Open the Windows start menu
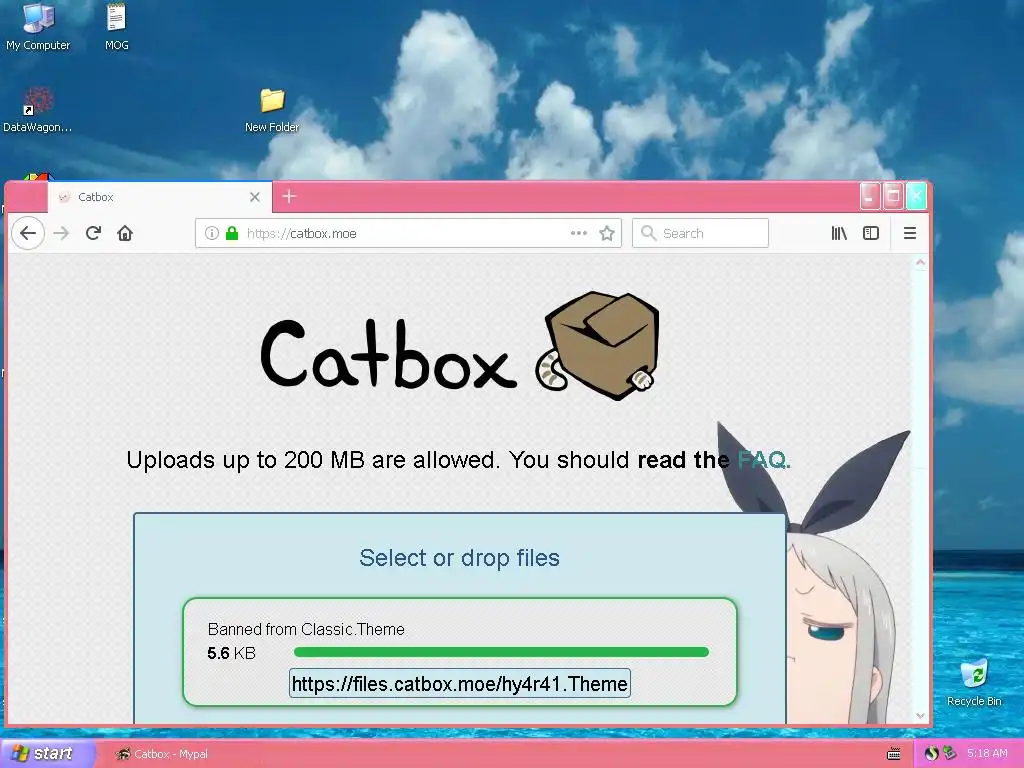This screenshot has width=1024, height=768. tap(47, 754)
